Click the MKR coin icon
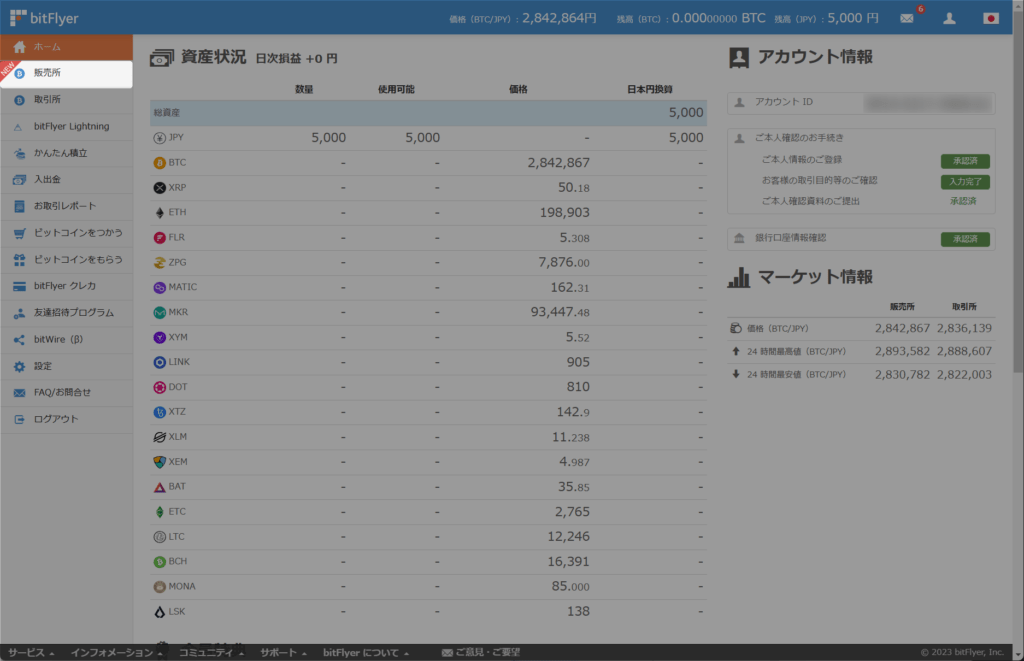Image resolution: width=1024 pixels, height=661 pixels. [159, 312]
